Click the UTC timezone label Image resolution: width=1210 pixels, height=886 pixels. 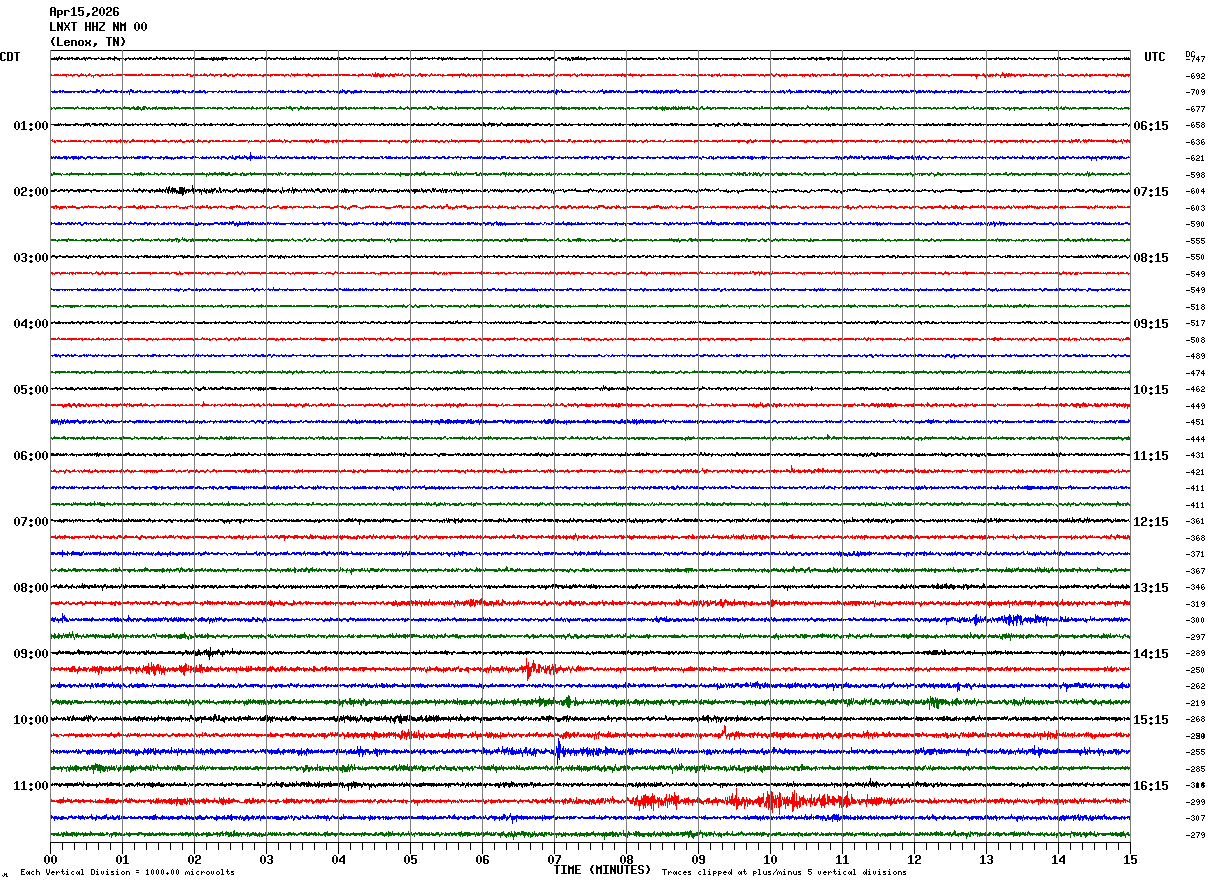click(x=1155, y=57)
